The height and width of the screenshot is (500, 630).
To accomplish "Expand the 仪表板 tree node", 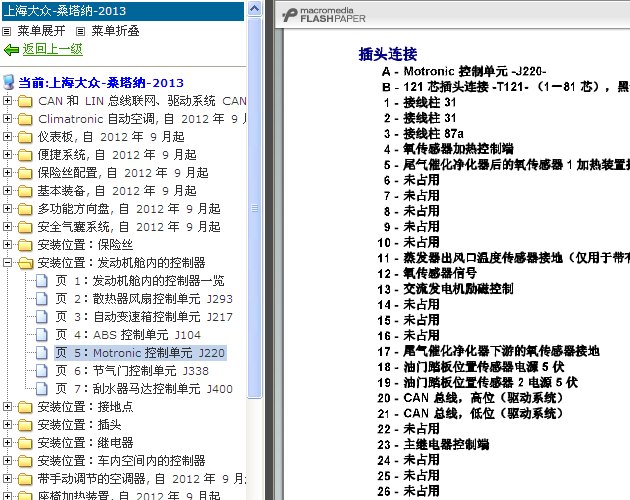I will coord(7,136).
